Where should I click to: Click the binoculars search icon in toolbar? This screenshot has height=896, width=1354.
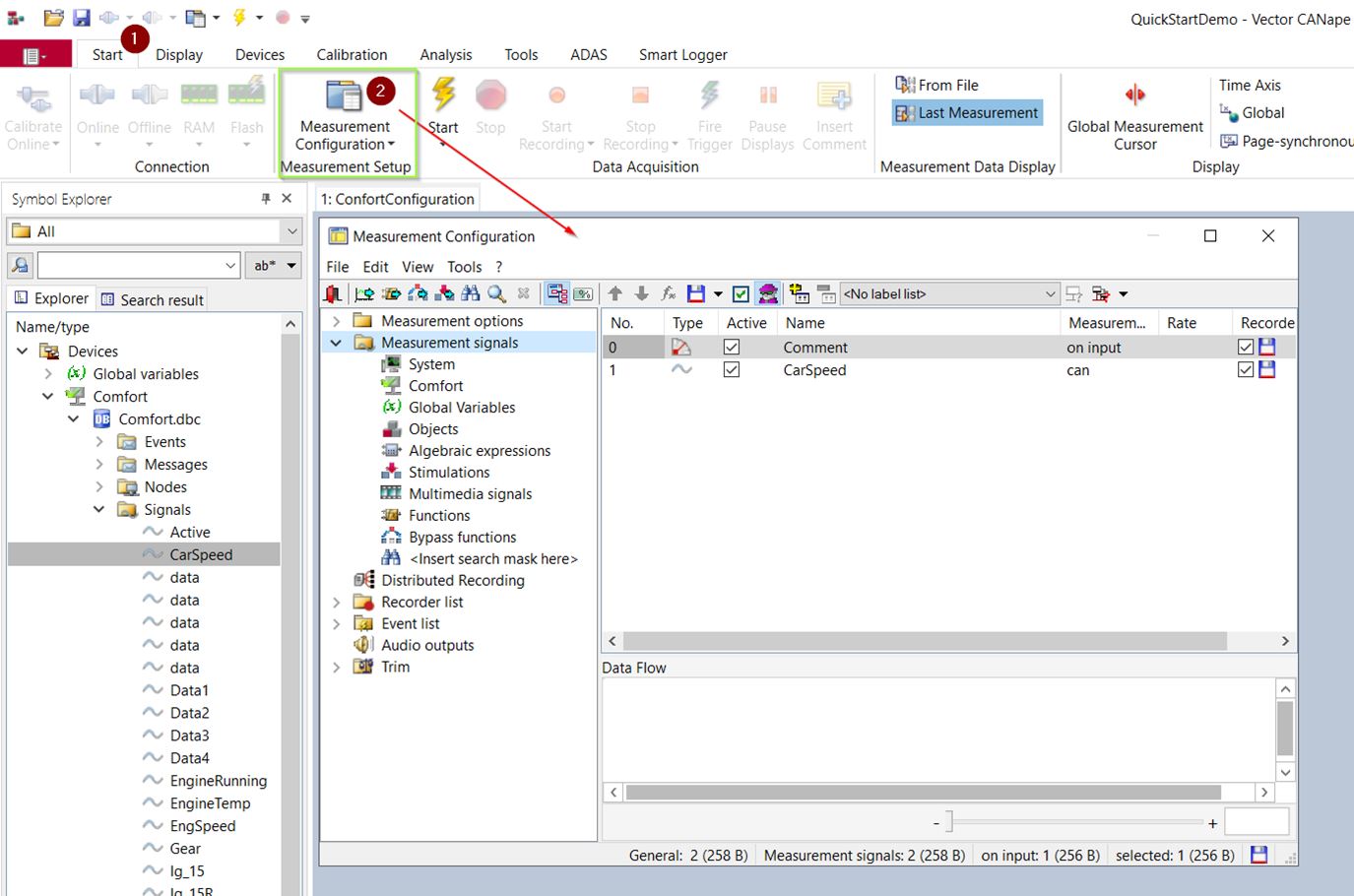click(471, 293)
